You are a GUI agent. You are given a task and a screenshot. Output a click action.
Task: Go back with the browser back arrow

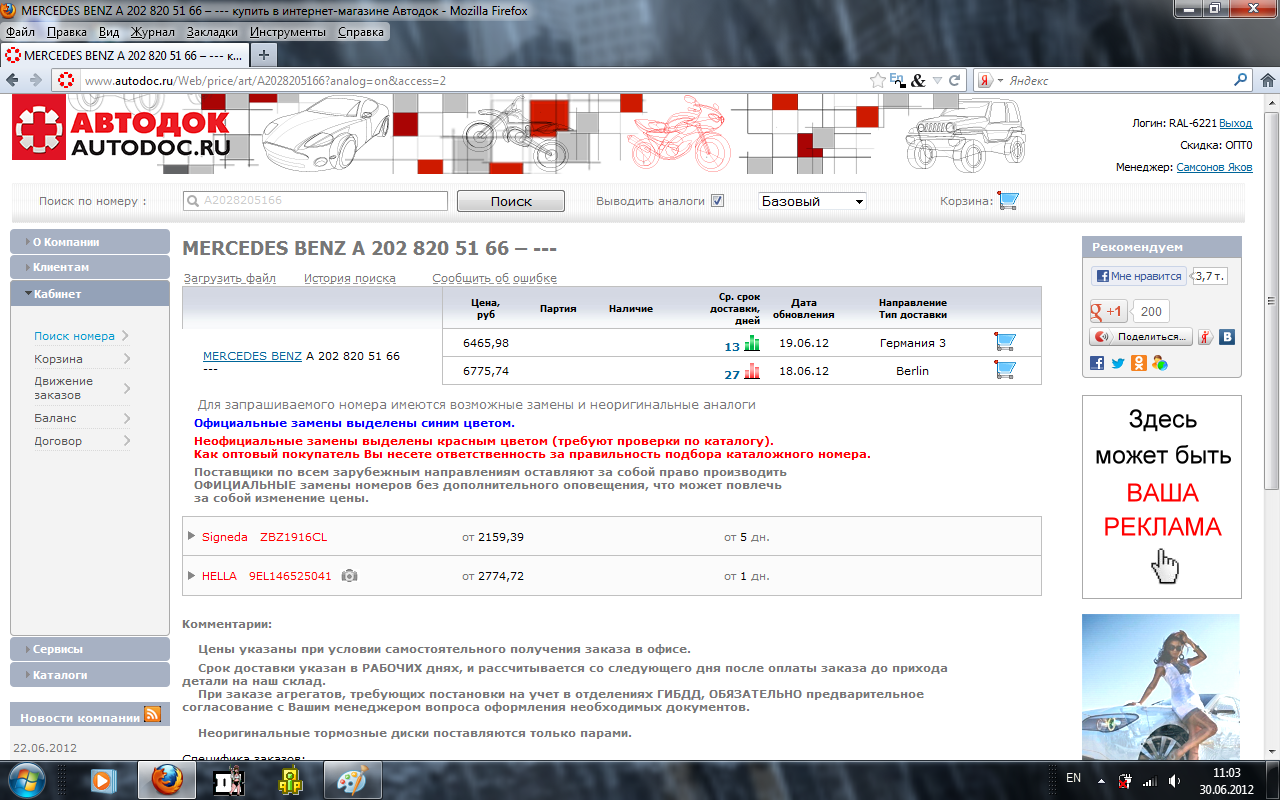[x=13, y=80]
